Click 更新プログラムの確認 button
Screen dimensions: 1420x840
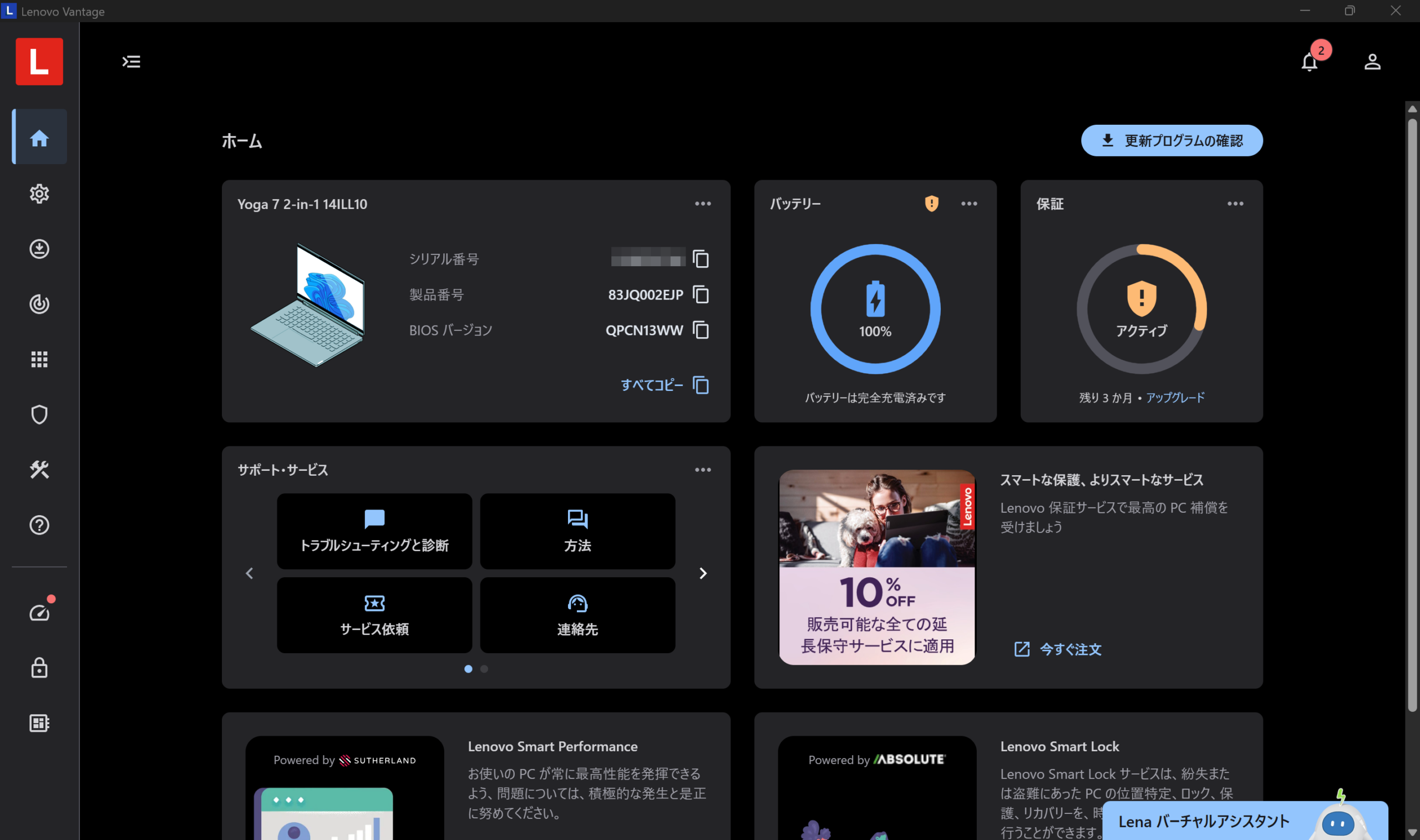coord(1171,140)
